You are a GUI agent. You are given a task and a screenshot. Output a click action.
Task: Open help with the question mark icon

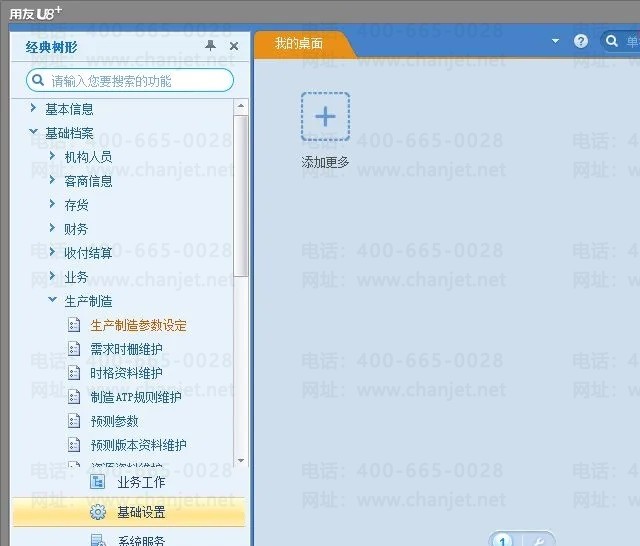581,41
